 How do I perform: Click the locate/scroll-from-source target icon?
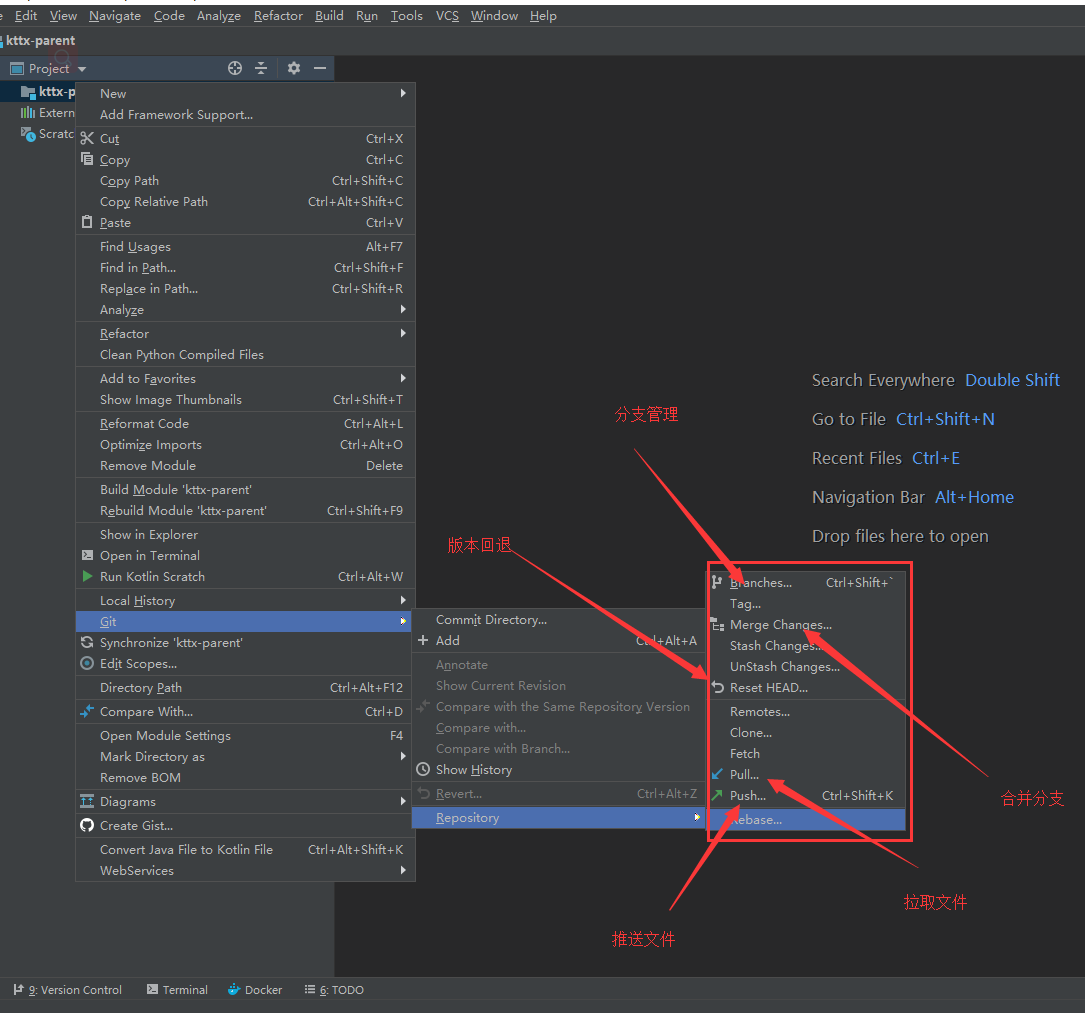point(235,68)
